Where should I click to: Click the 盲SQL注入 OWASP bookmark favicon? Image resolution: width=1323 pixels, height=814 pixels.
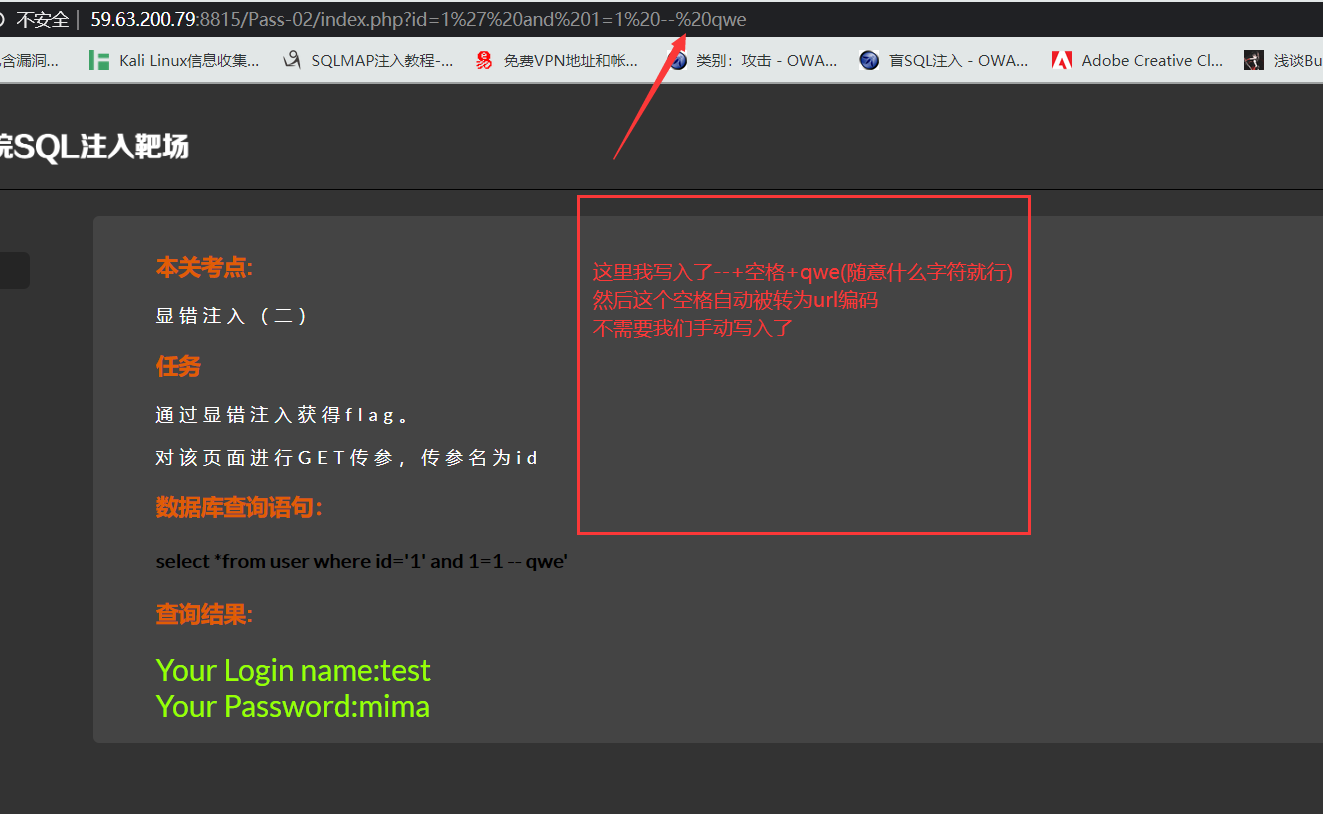869,60
